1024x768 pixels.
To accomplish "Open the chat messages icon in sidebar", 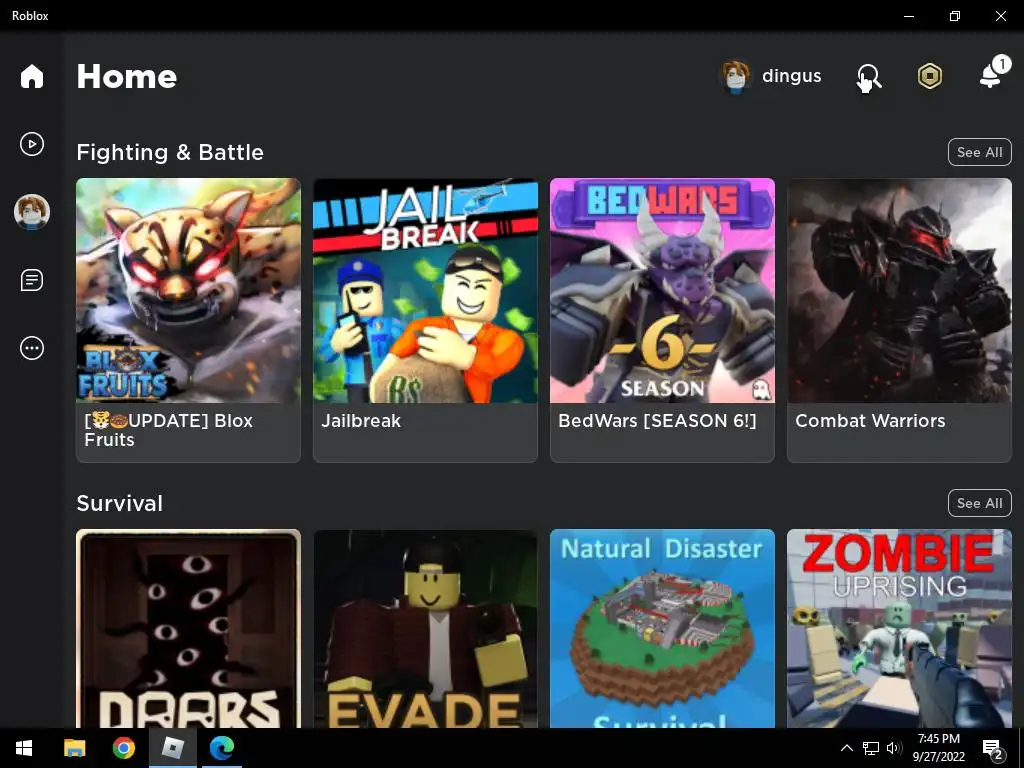I will point(31,280).
